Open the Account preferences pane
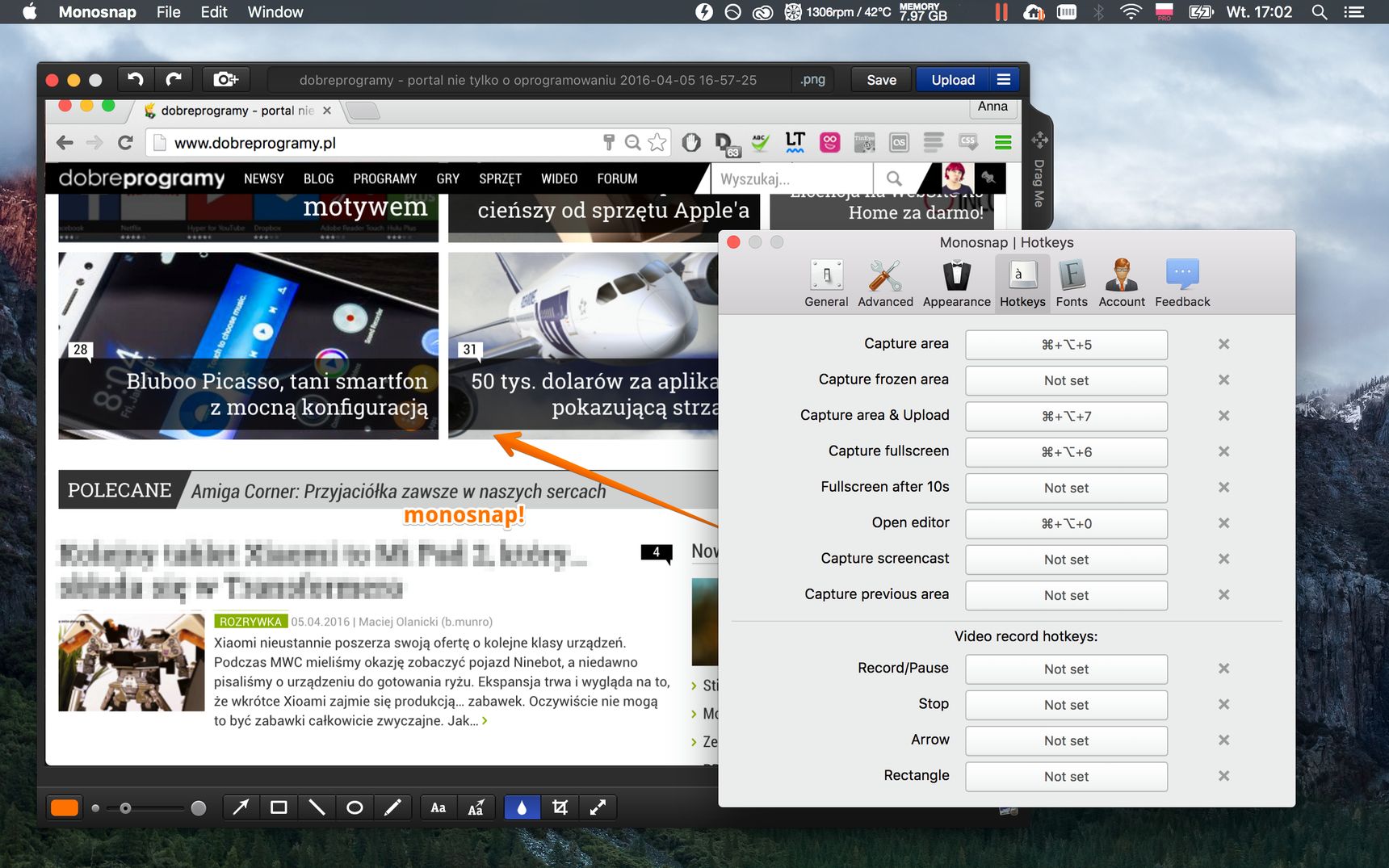1389x868 pixels. (x=1122, y=283)
